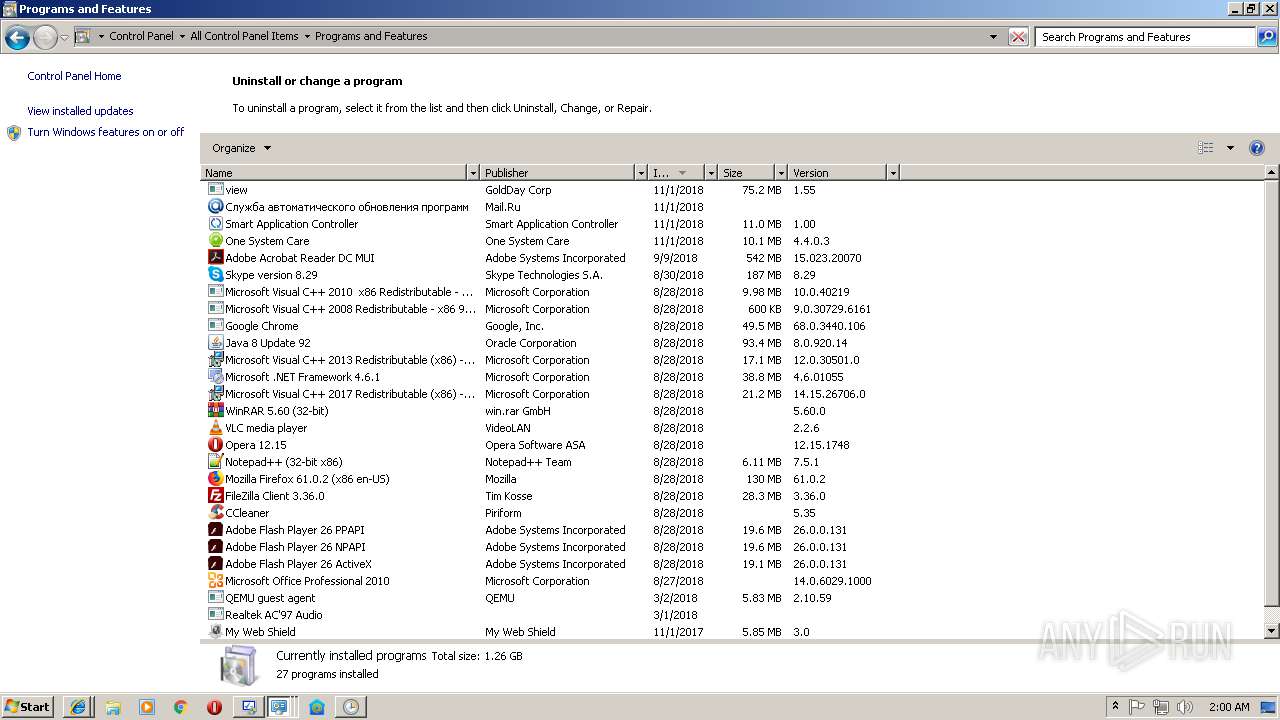This screenshot has width=1280, height=720.
Task: Select the Google Chrome list icon
Action: pyautogui.click(x=215, y=326)
